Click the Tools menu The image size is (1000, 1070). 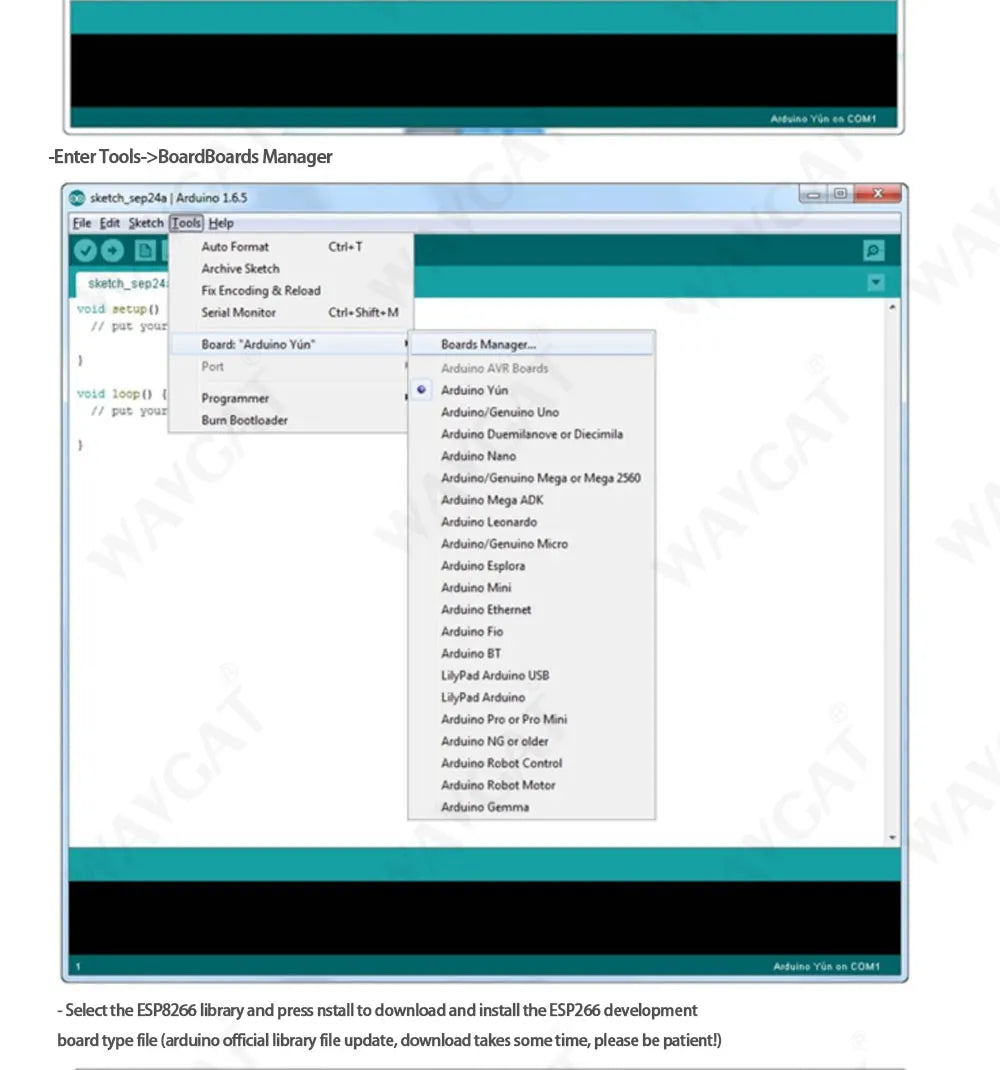coord(186,223)
